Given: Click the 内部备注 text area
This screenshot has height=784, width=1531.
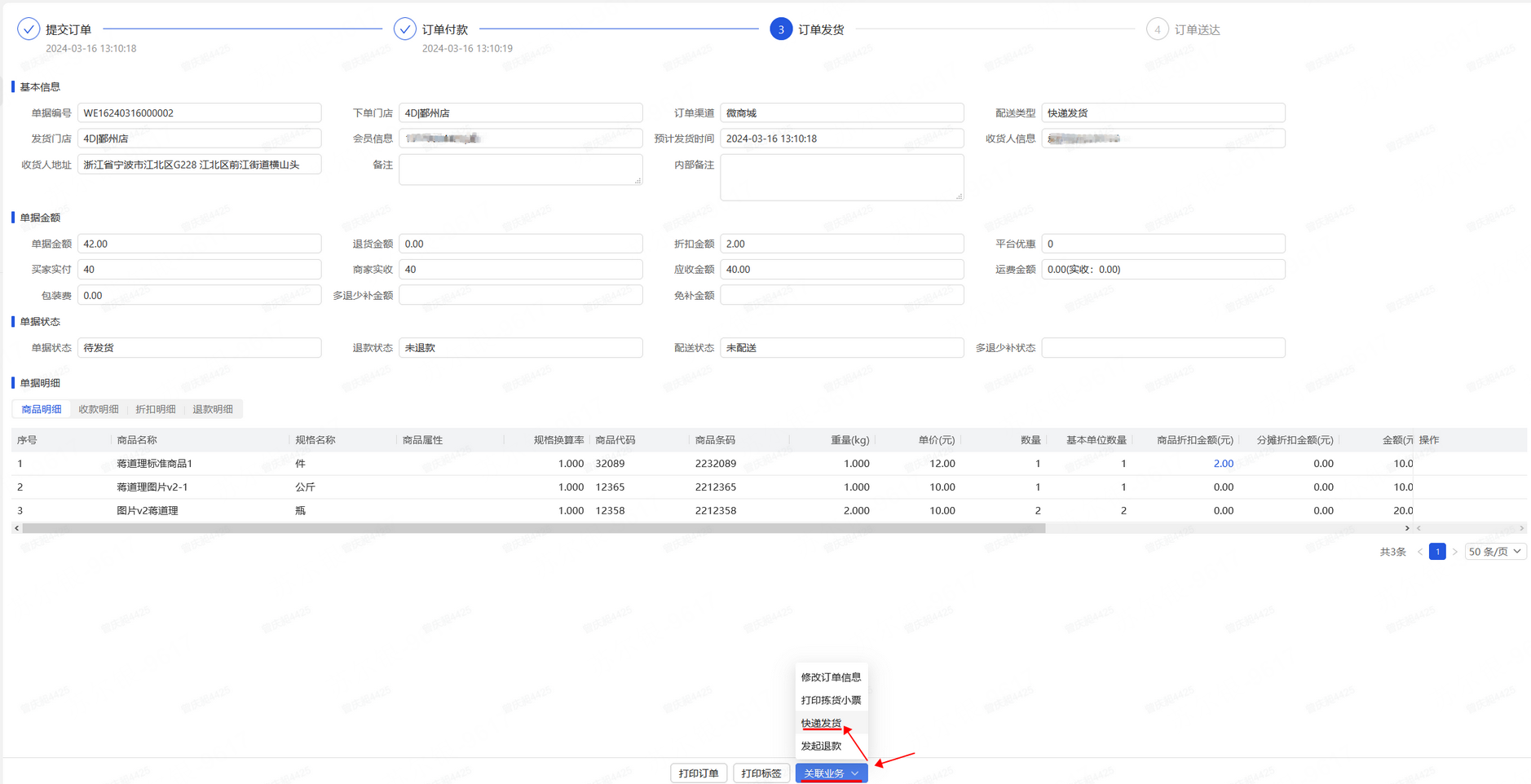Looking at the screenshot, I should [x=842, y=178].
